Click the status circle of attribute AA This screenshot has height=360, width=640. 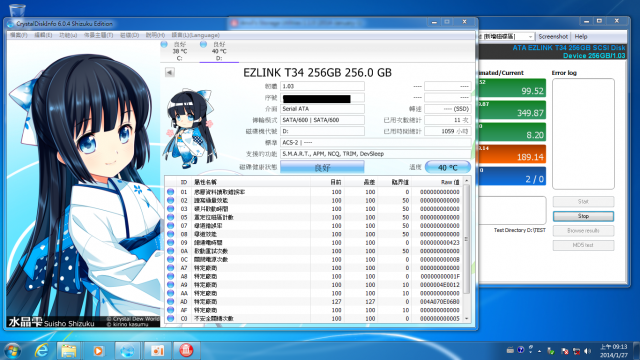[x=171, y=293]
